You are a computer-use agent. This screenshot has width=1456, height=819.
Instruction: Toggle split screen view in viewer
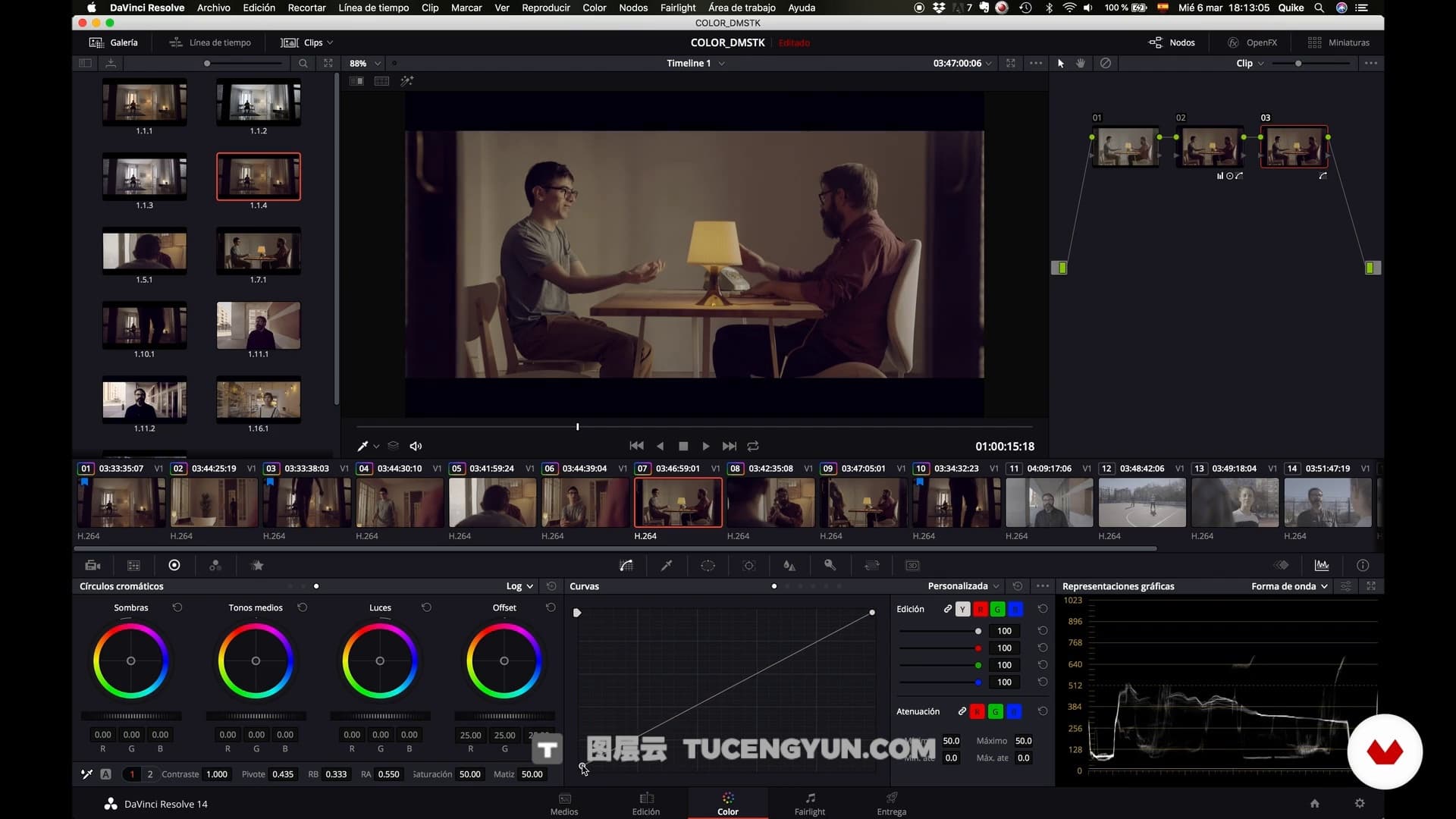click(381, 81)
